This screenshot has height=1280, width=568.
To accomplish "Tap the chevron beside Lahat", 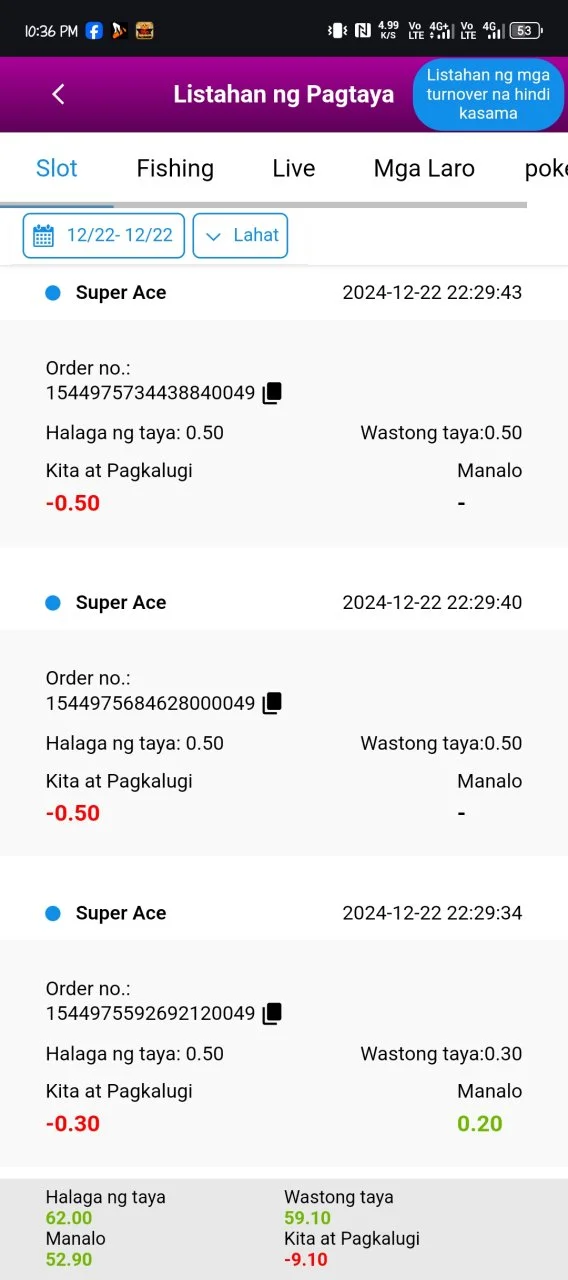I will pyautogui.click(x=213, y=237).
